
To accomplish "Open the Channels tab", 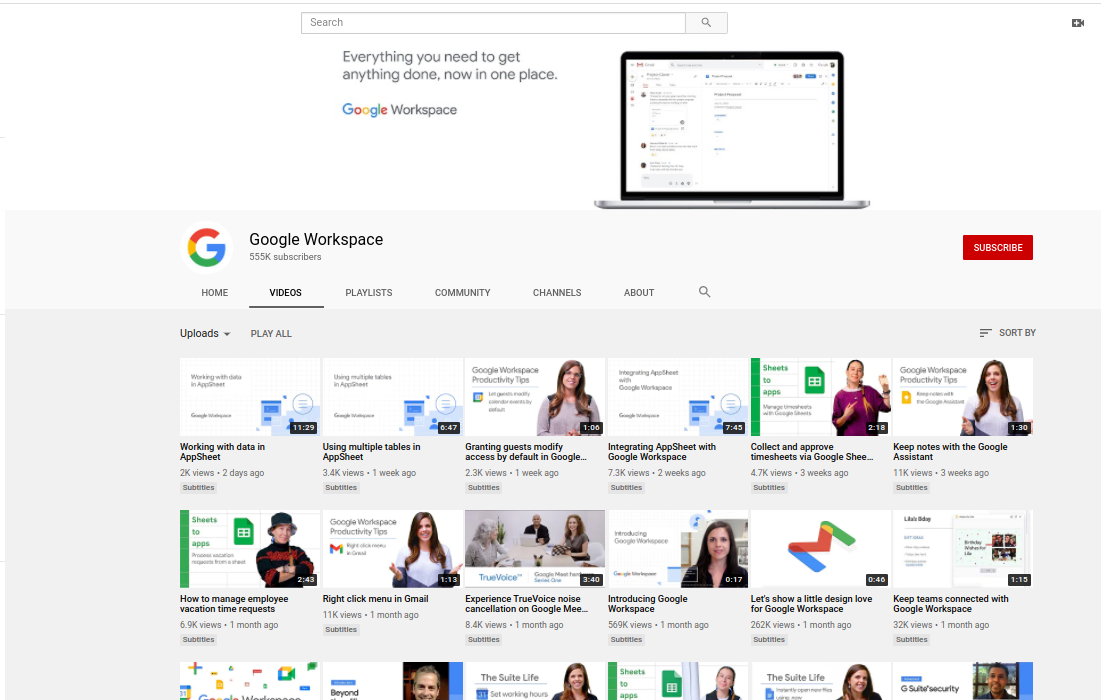I will (557, 293).
